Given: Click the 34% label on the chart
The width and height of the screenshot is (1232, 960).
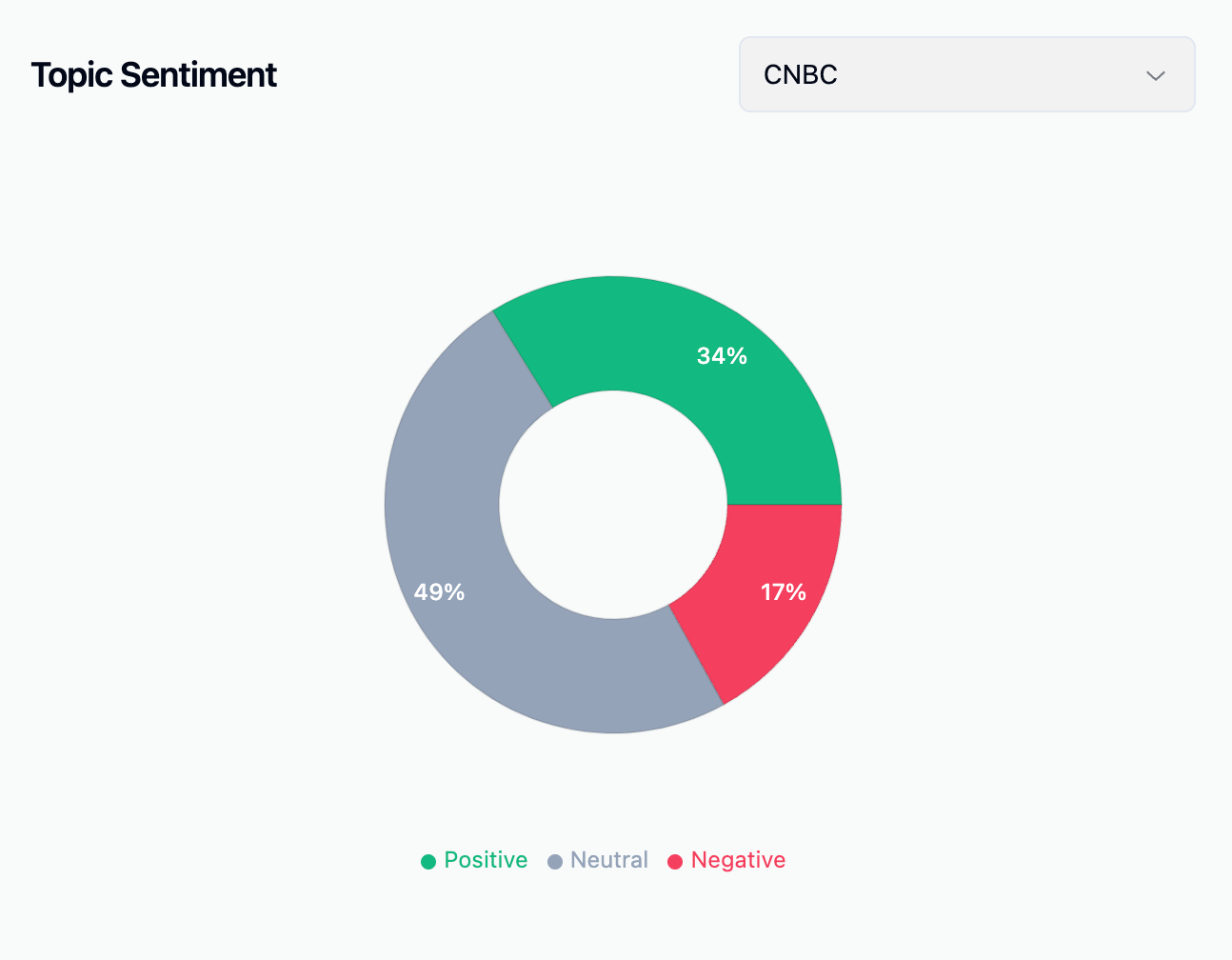Looking at the screenshot, I should (x=722, y=356).
